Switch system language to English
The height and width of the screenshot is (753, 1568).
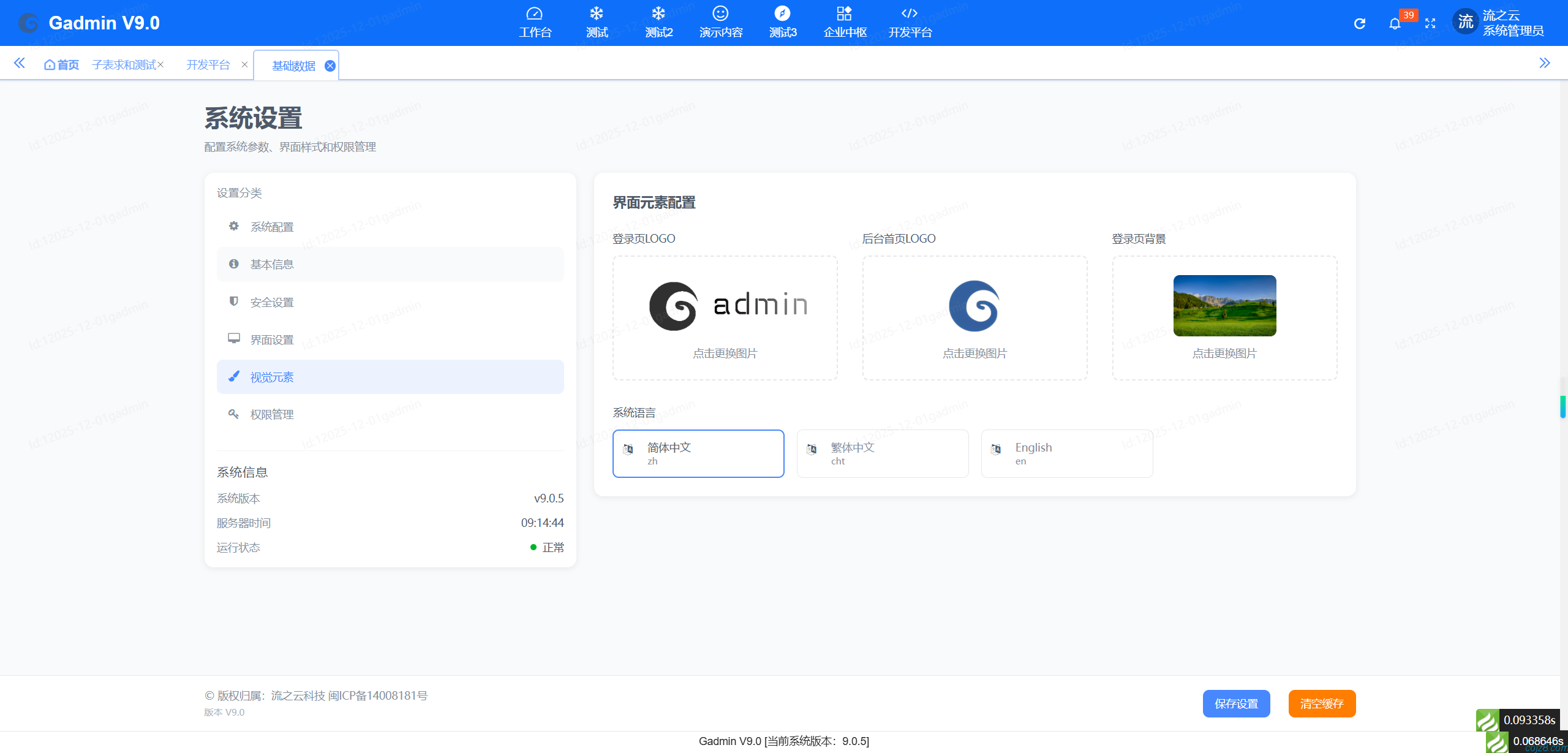tap(1066, 453)
